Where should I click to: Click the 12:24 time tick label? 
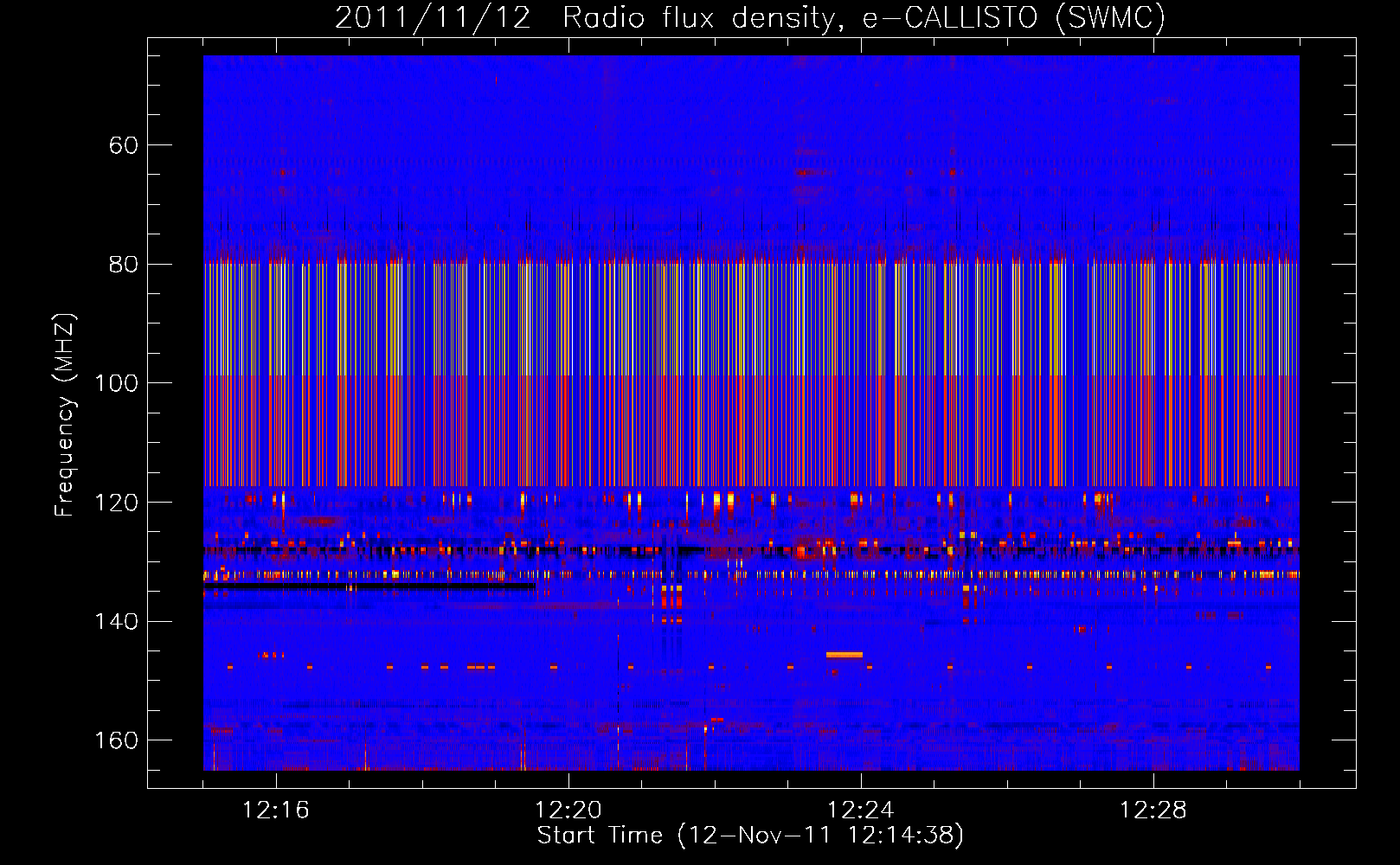click(x=861, y=811)
